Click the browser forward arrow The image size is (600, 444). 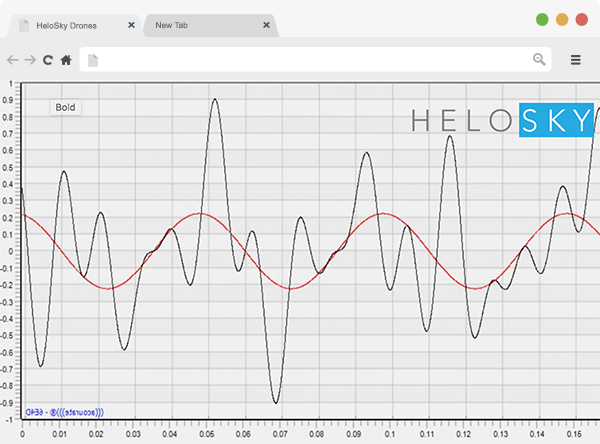tap(29, 60)
